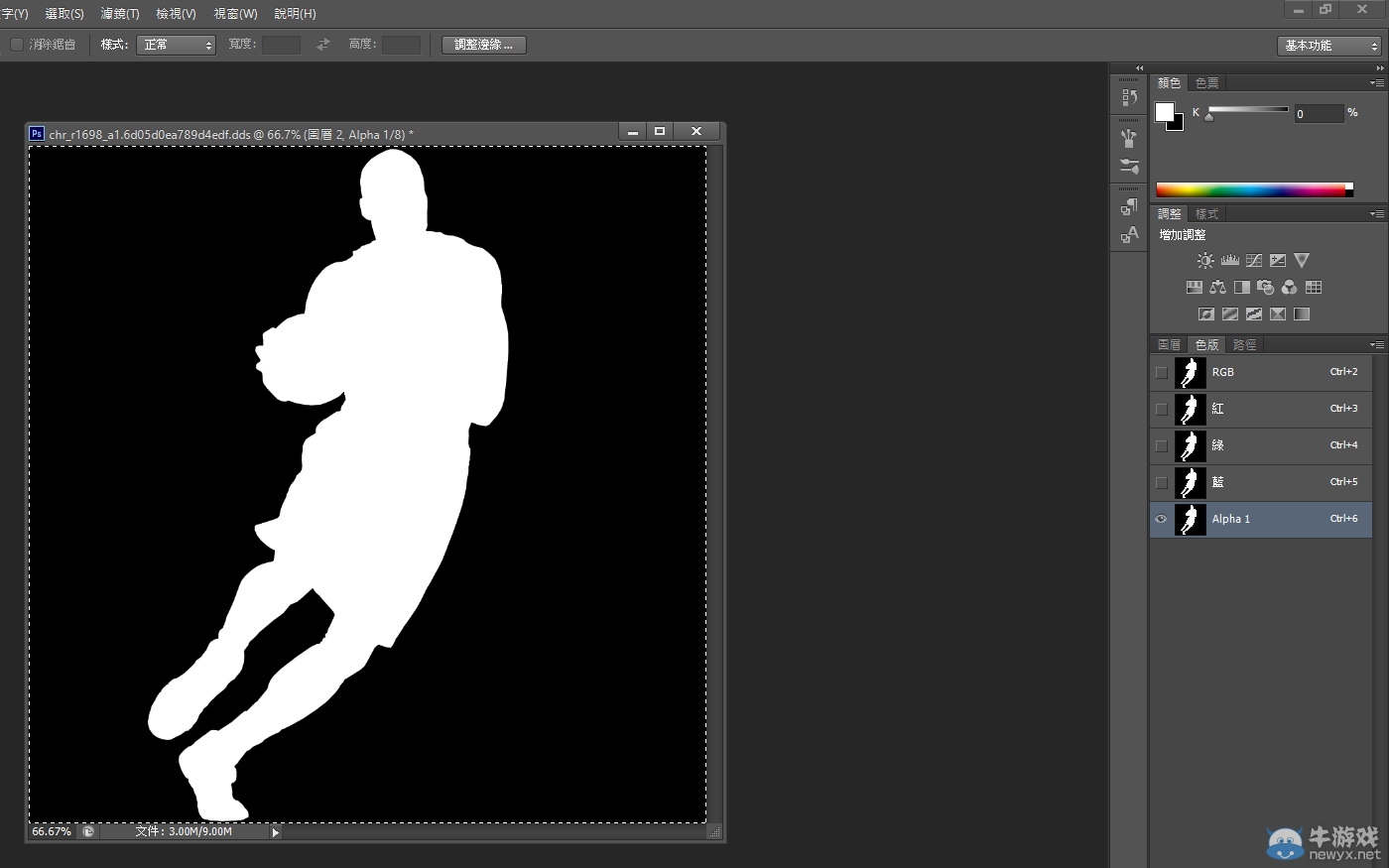Click the swap width and height icon

(x=323, y=45)
